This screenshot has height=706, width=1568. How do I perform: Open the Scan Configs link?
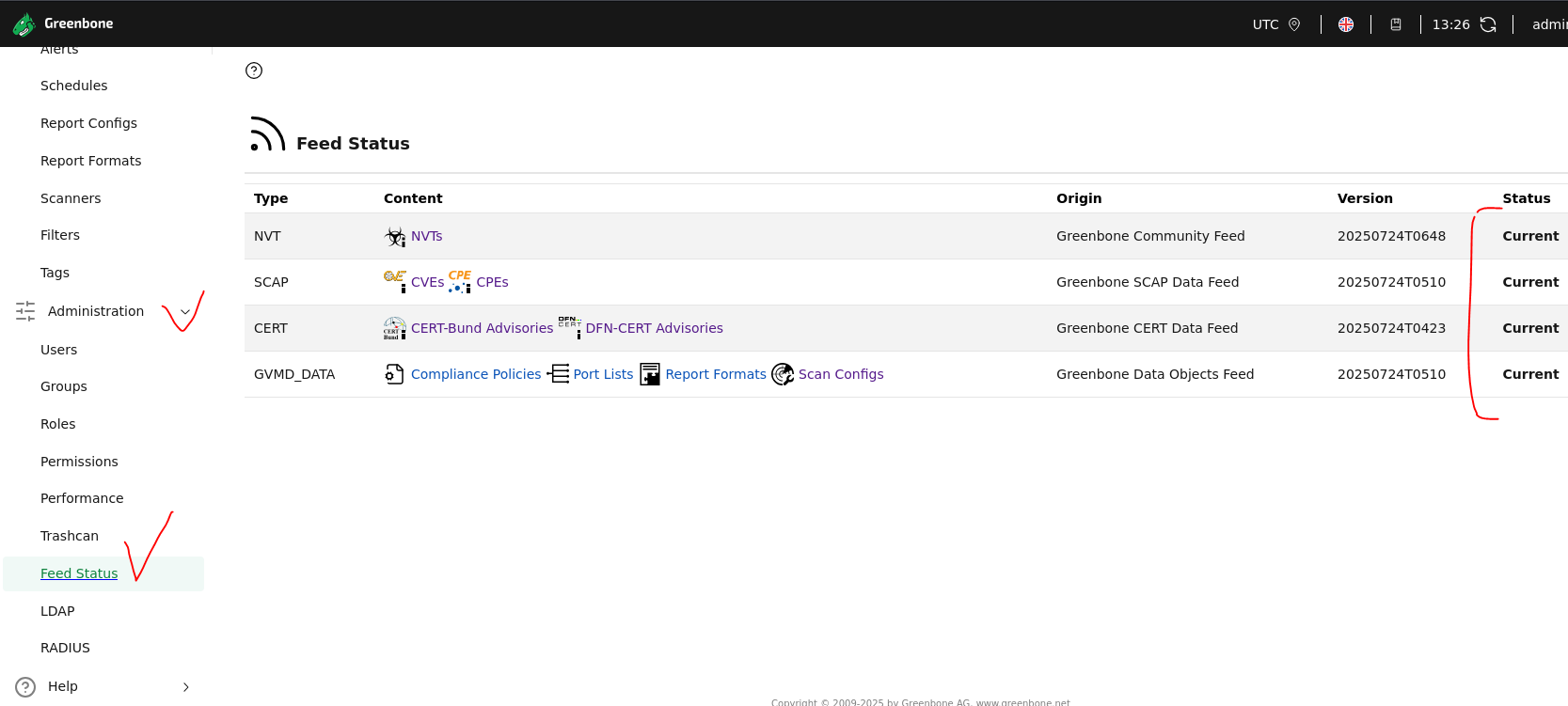click(x=841, y=374)
